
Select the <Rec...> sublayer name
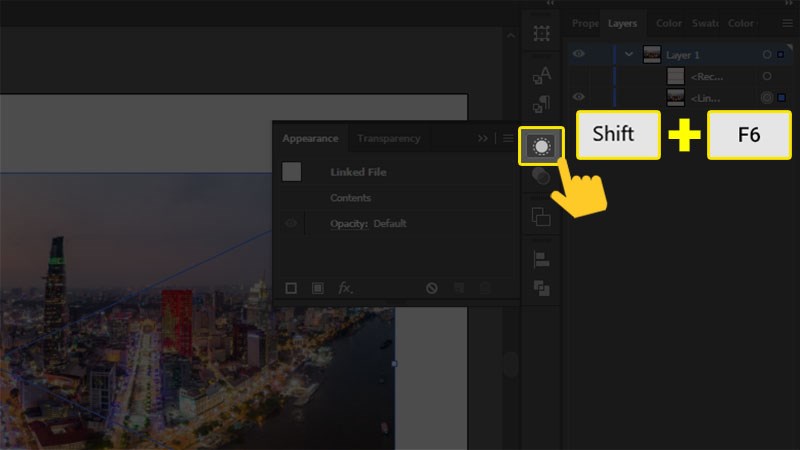[707, 77]
